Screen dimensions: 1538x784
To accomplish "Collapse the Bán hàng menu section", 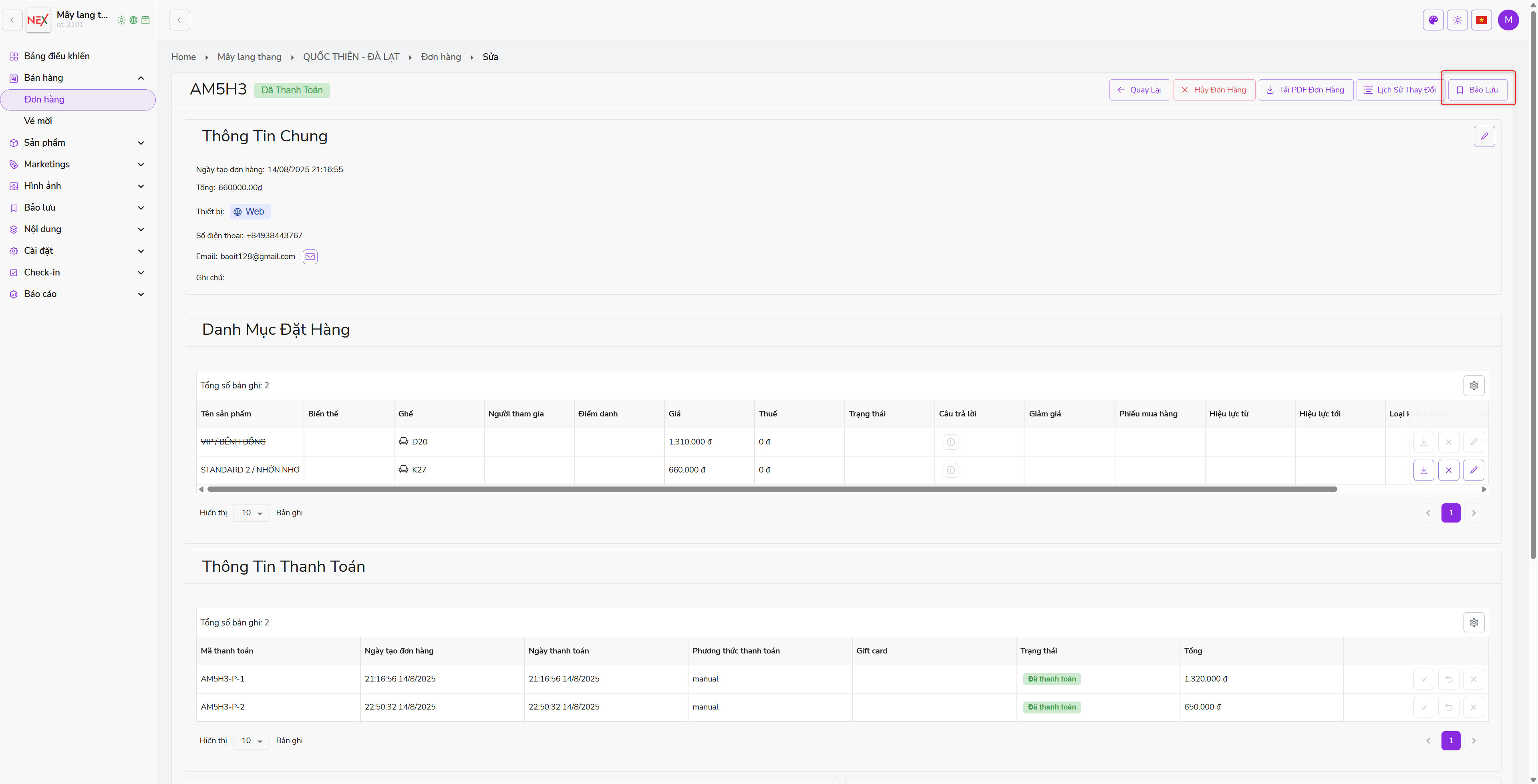I will tap(141, 78).
